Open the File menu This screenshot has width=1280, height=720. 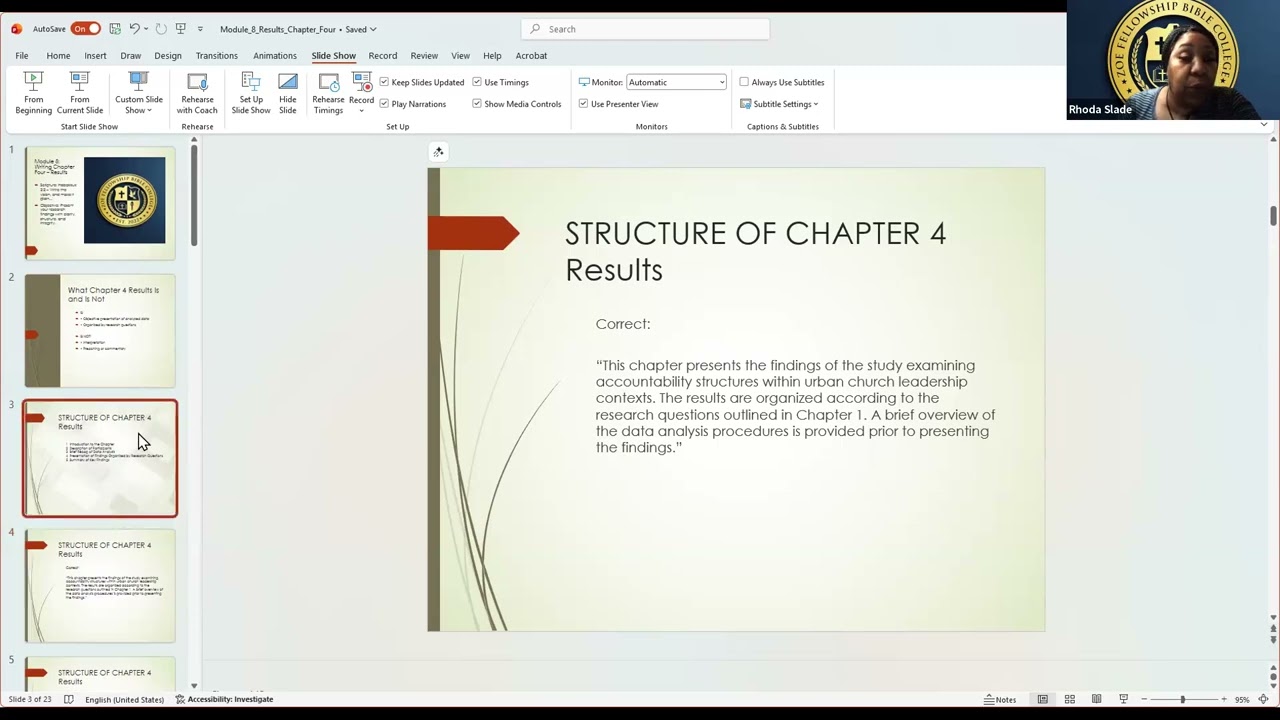[x=21, y=56]
